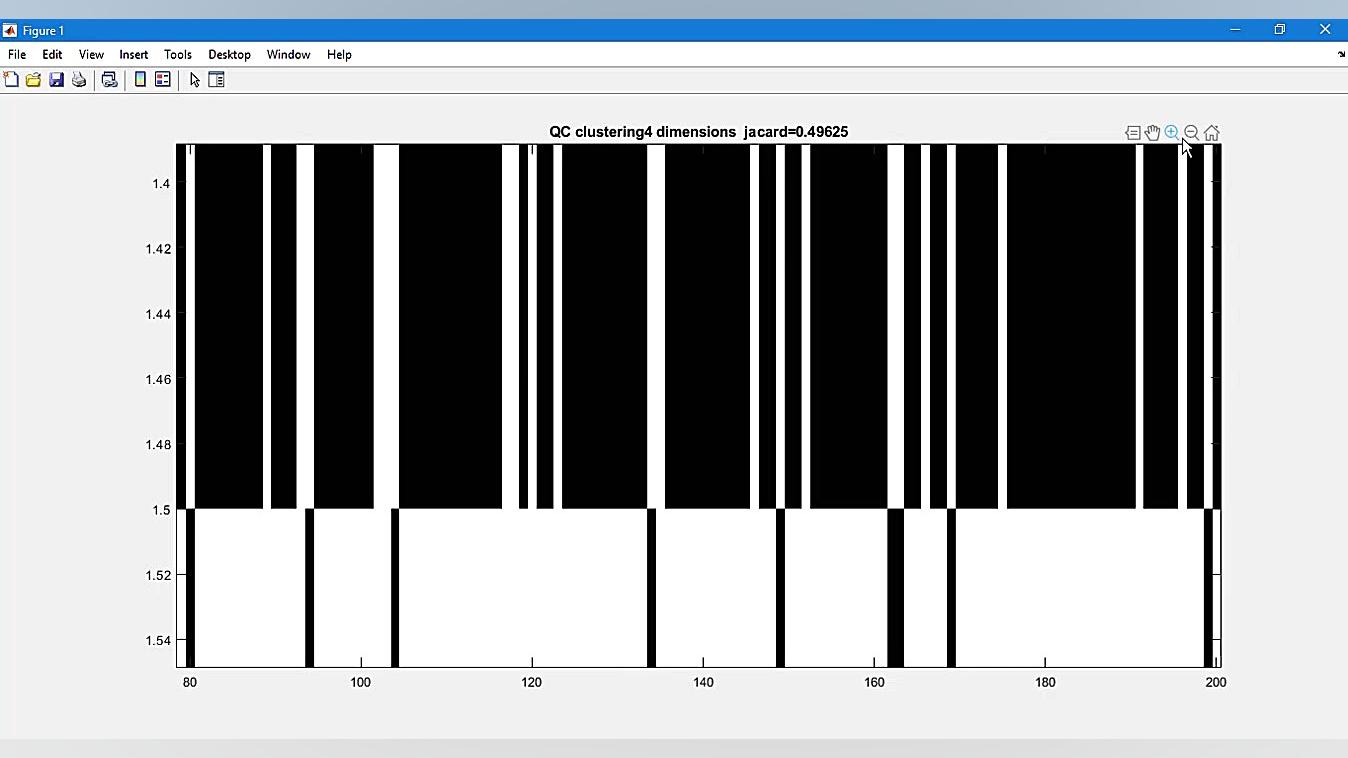Enable Data Tips in axes toolbar

[1132, 133]
